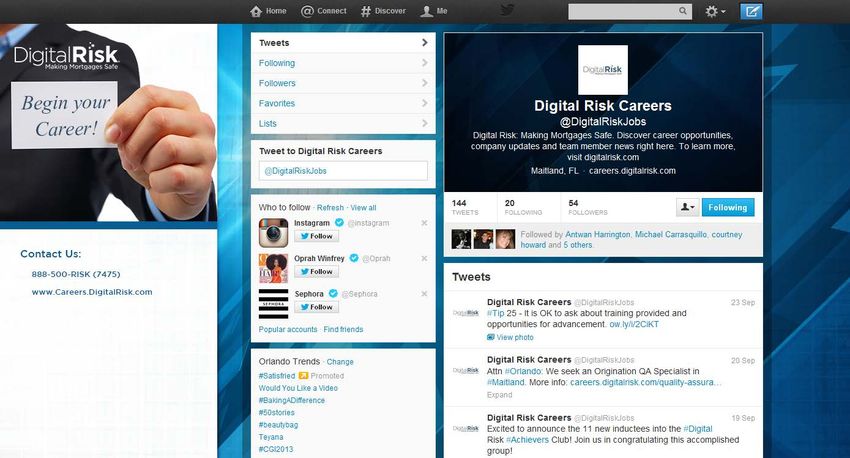Click the Tweet to Digital Risk Careers box
Image resolution: width=850 pixels, height=458 pixels.
(342, 171)
